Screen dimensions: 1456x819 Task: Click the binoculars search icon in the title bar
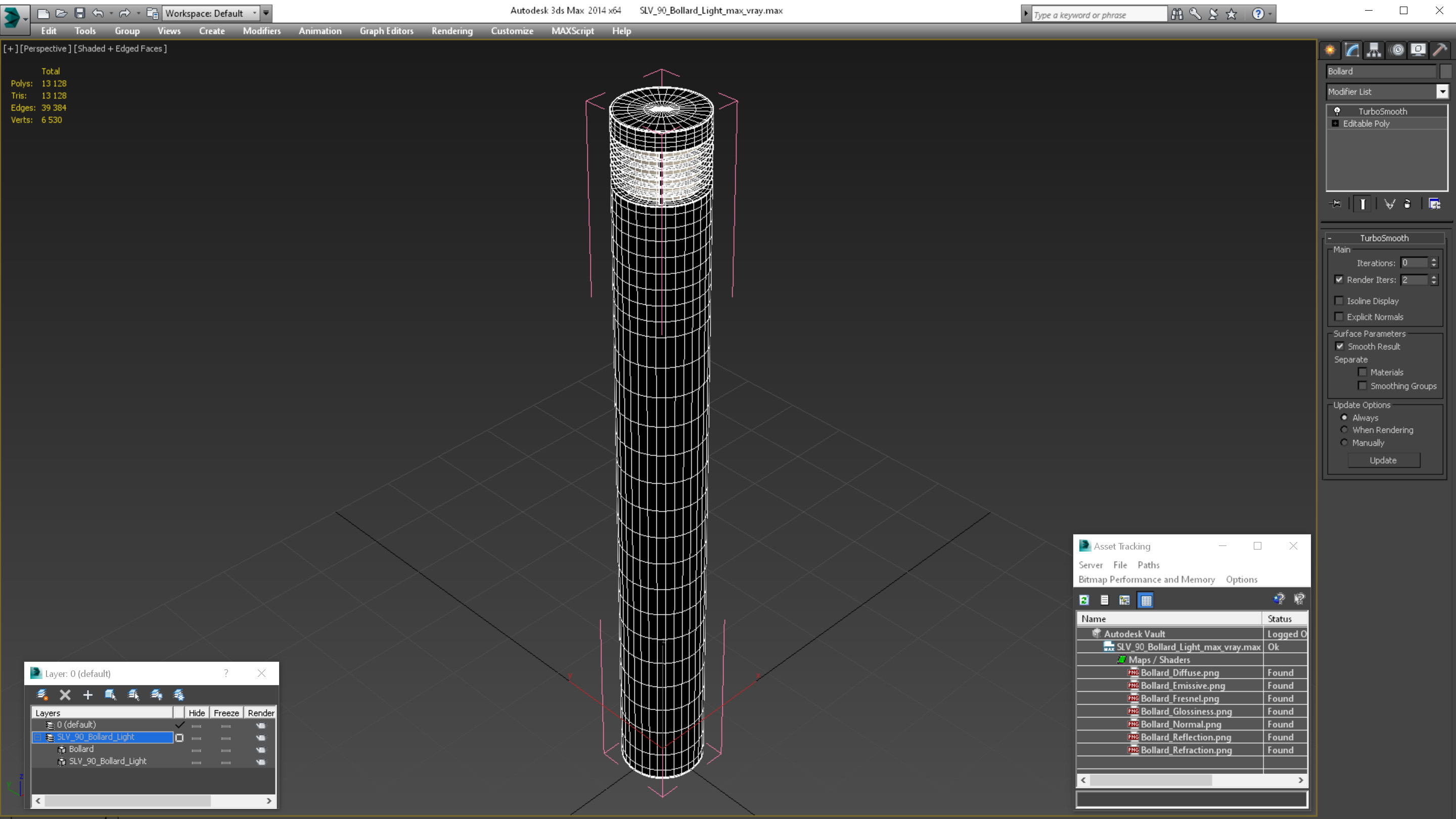[x=1177, y=14]
